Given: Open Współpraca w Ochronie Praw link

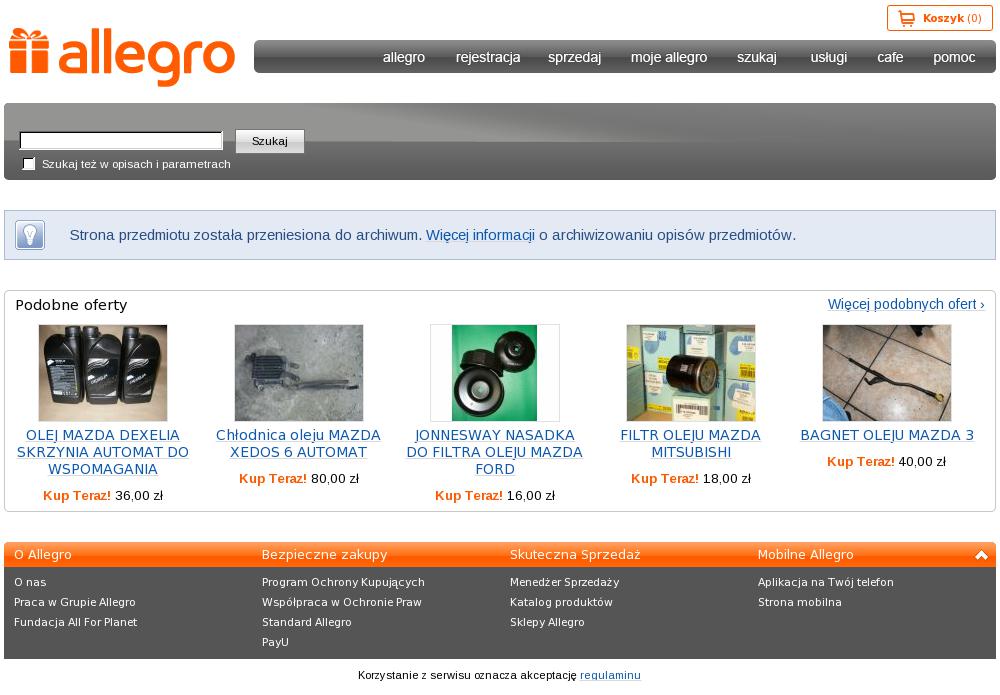Looking at the screenshot, I should pos(342,602).
